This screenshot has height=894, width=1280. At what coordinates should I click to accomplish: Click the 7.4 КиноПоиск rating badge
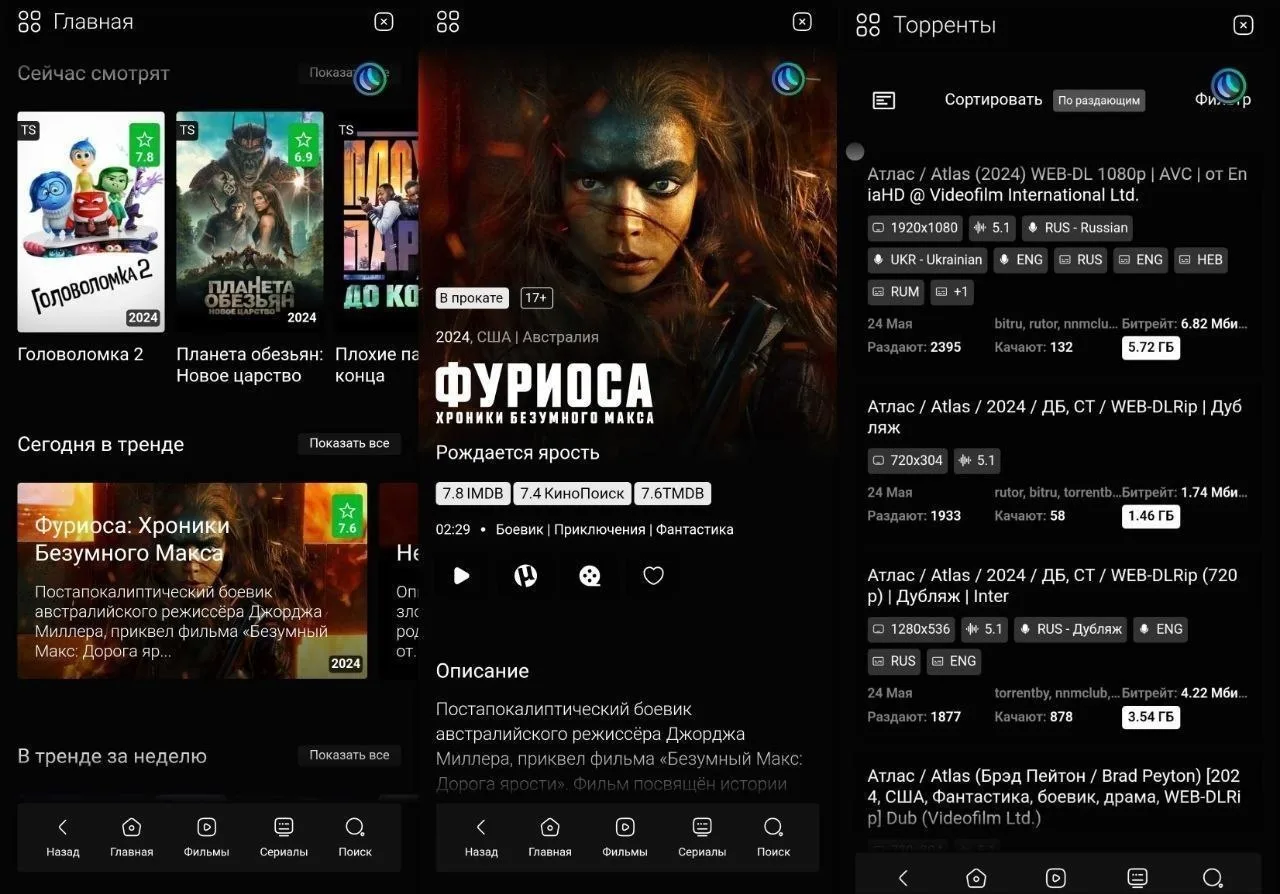[572, 493]
